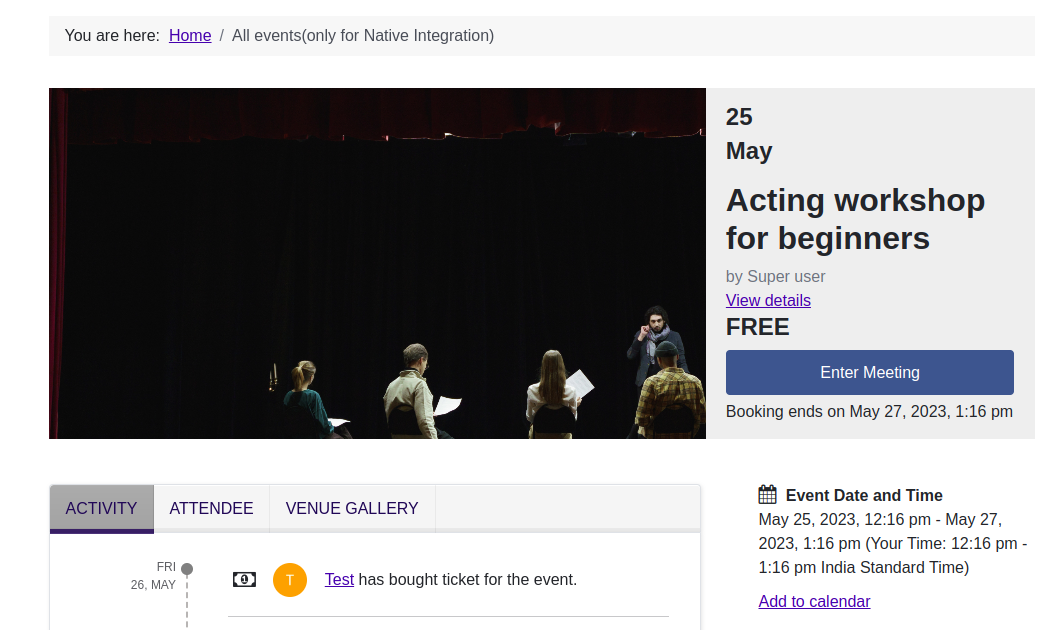Select the Venue Gallery tab
The height and width of the screenshot is (630, 1049).
pos(352,508)
